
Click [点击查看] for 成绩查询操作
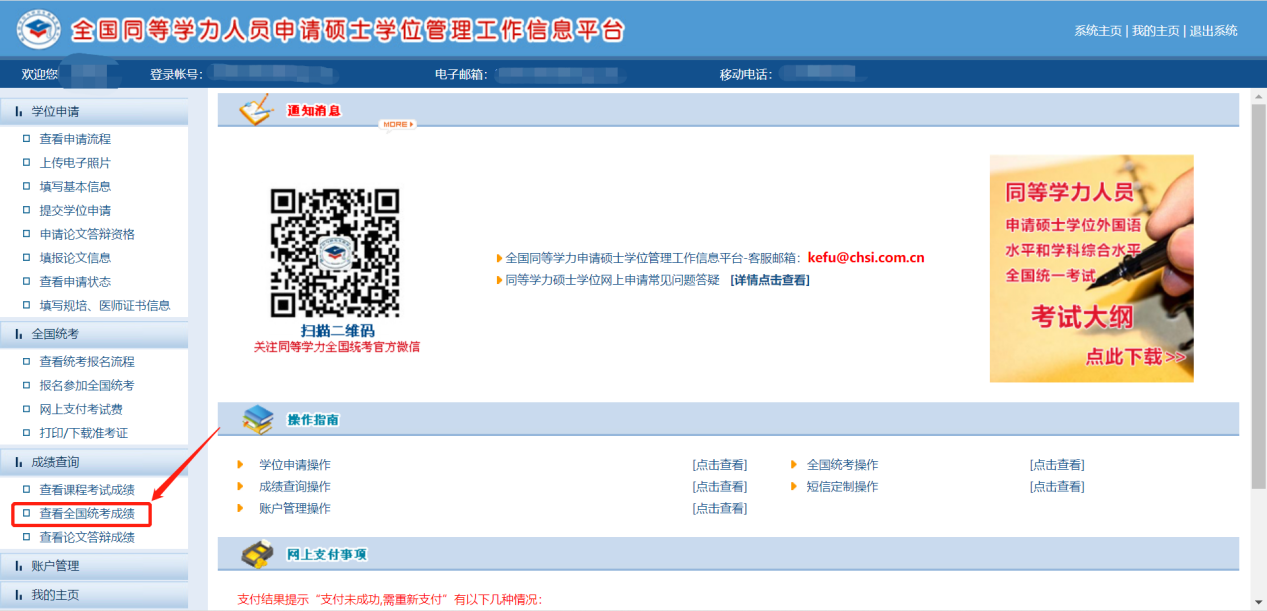720,487
